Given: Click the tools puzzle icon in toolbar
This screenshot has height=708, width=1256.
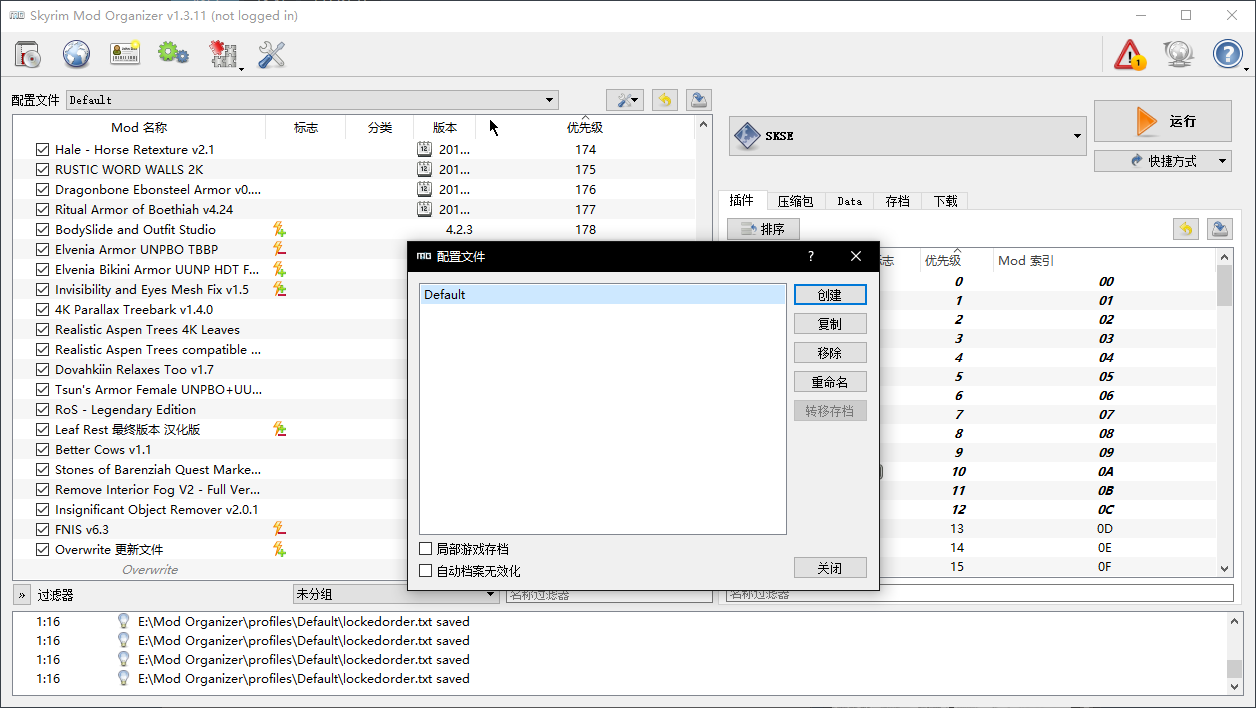Looking at the screenshot, I should pos(222,54).
